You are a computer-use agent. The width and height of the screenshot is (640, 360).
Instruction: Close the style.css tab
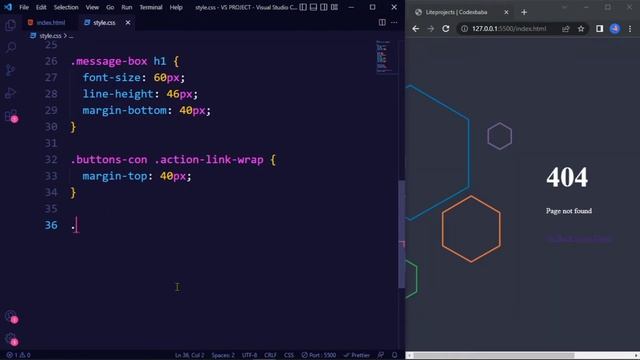tap(128, 22)
